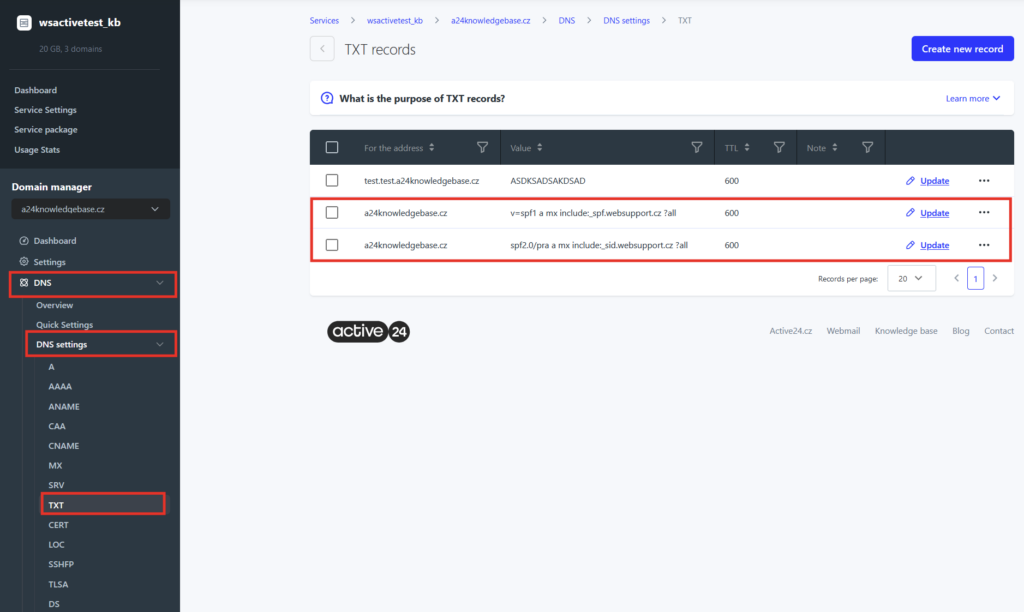Open the CERT records page
1024x612 pixels.
click(58, 524)
